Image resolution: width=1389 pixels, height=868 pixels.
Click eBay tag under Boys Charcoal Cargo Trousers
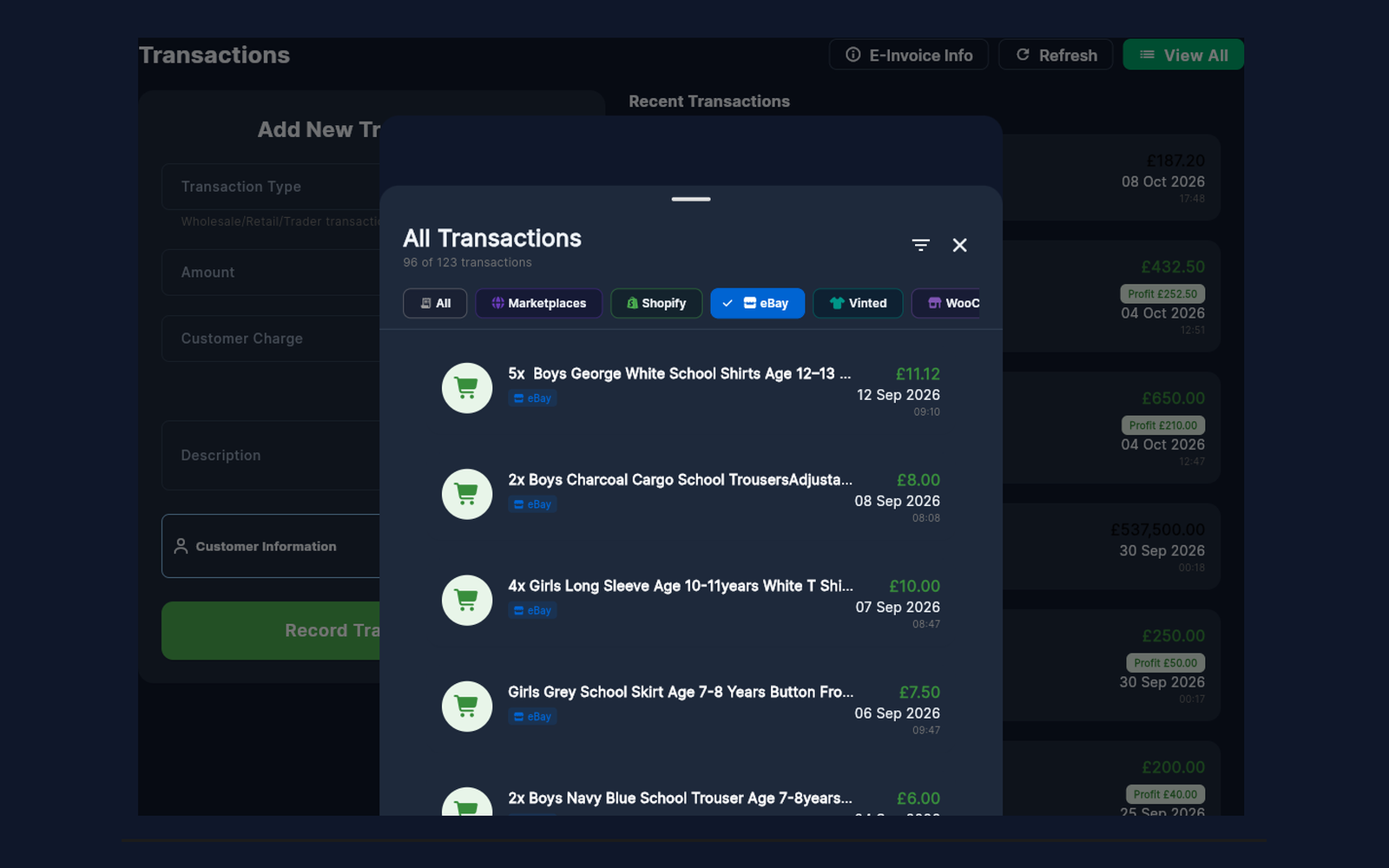(x=532, y=504)
